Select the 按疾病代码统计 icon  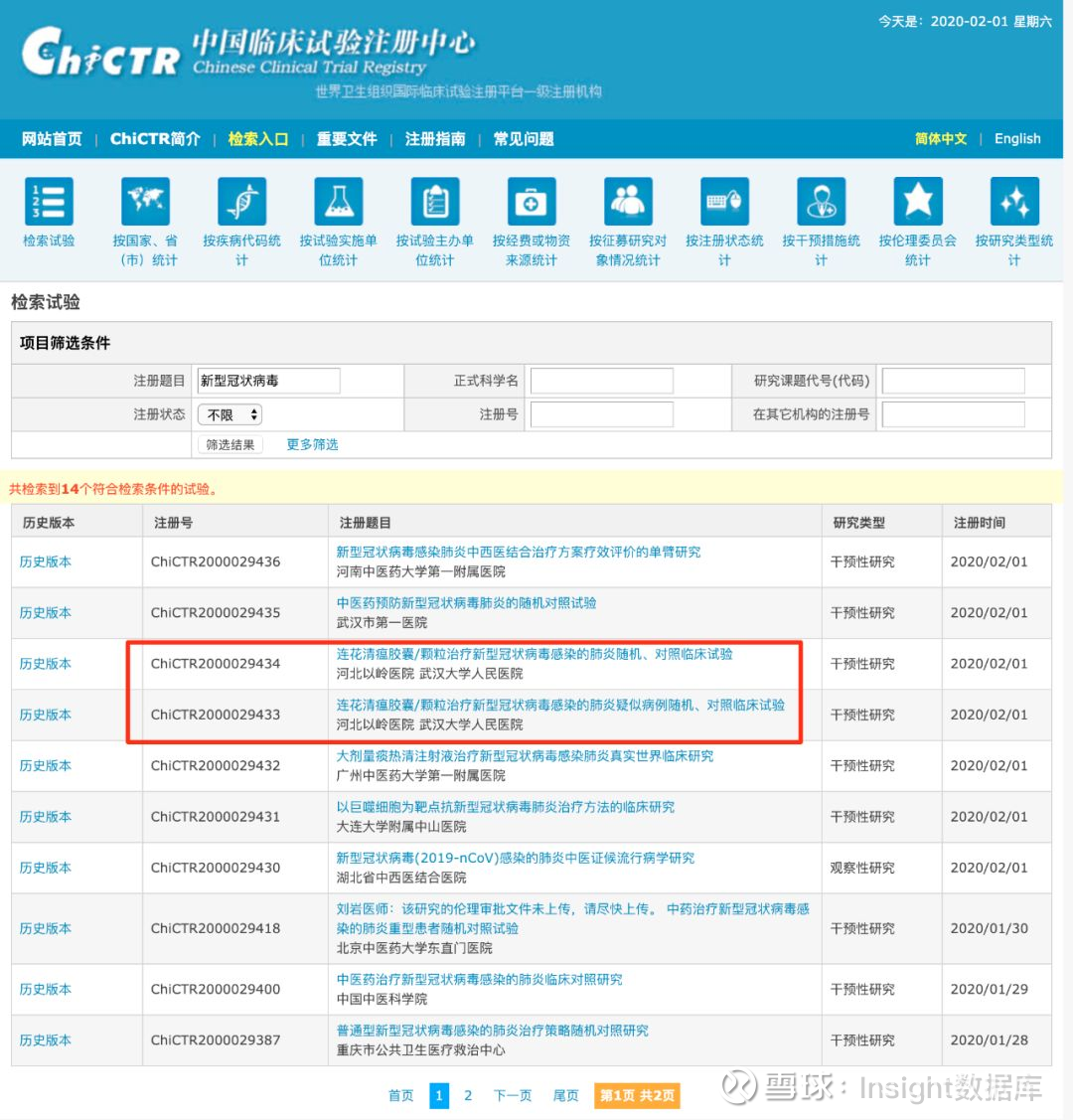click(241, 201)
